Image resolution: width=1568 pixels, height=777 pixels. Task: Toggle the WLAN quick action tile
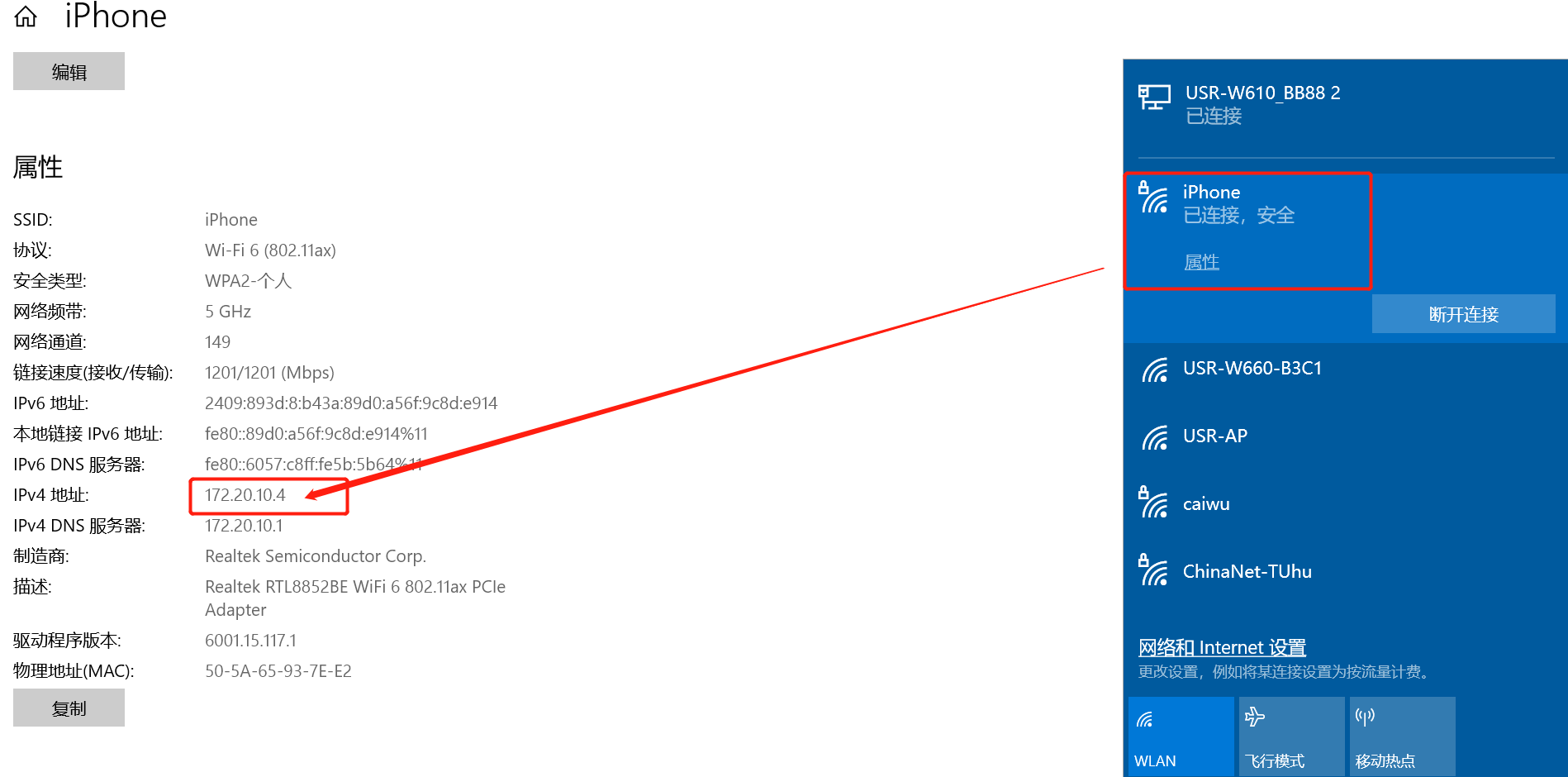(x=1181, y=736)
